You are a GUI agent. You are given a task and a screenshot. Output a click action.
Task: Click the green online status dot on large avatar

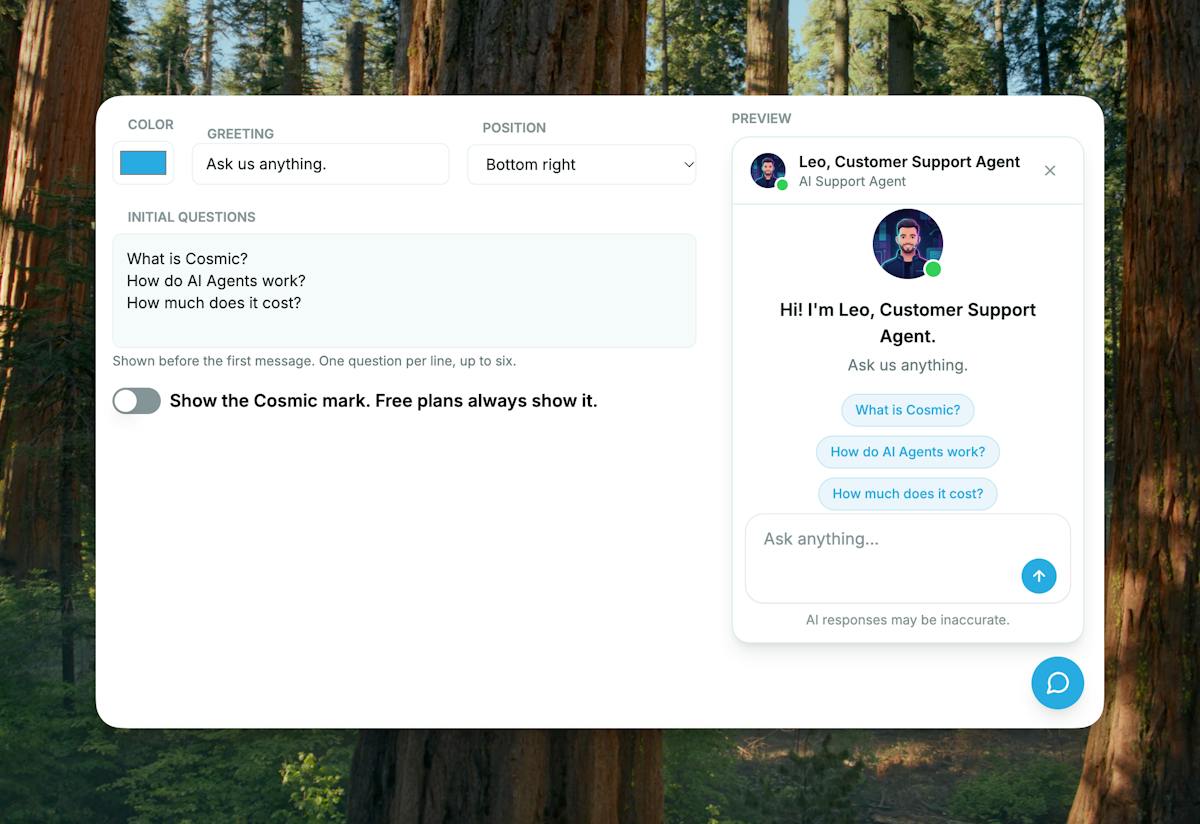[x=933, y=269]
